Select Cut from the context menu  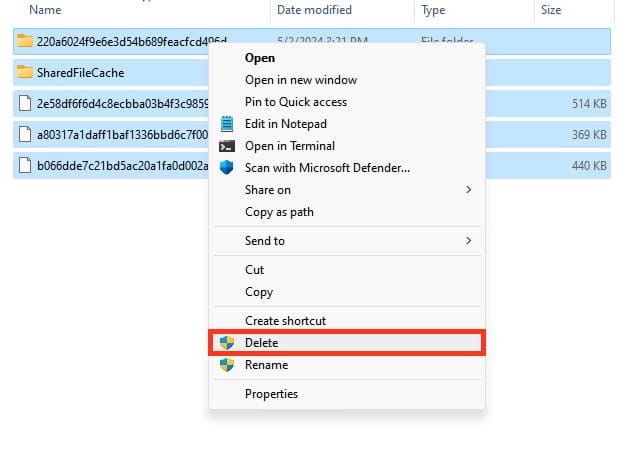(x=254, y=270)
